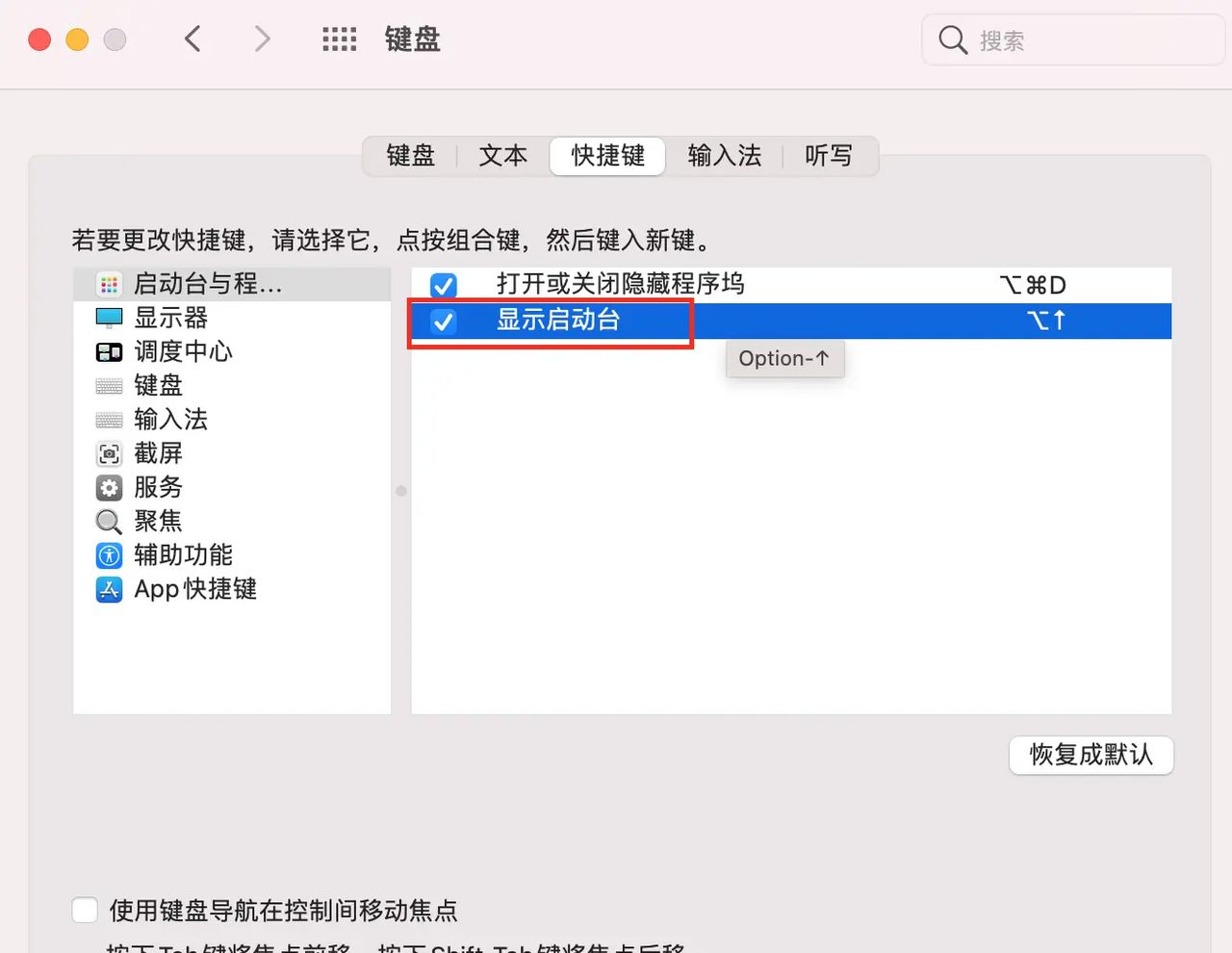Open 辅助功能 shortcut settings
This screenshot has width=1232, height=953.
coord(183,554)
